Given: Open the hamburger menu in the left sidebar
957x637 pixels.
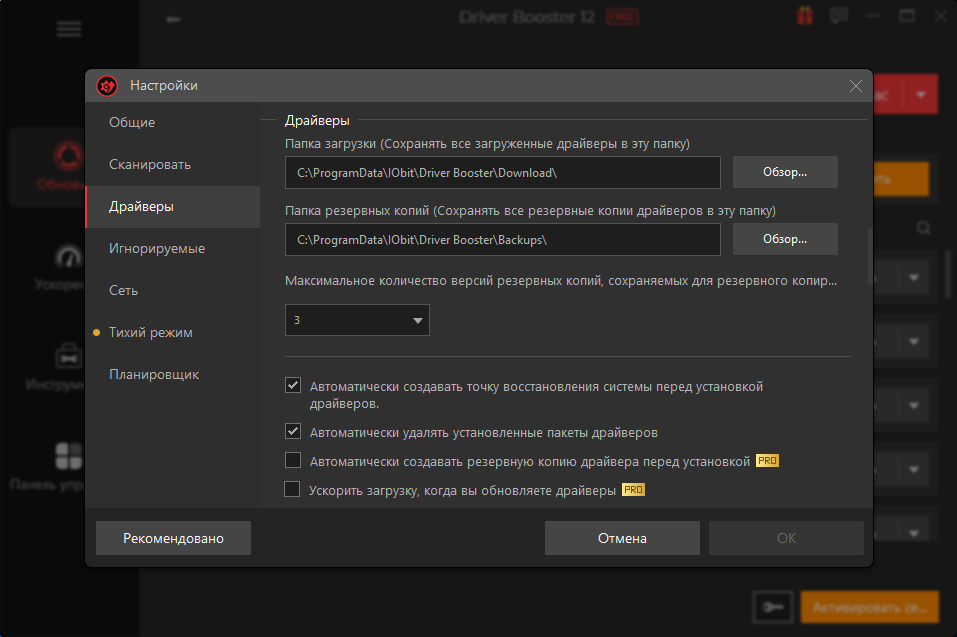Looking at the screenshot, I should tap(69, 28).
